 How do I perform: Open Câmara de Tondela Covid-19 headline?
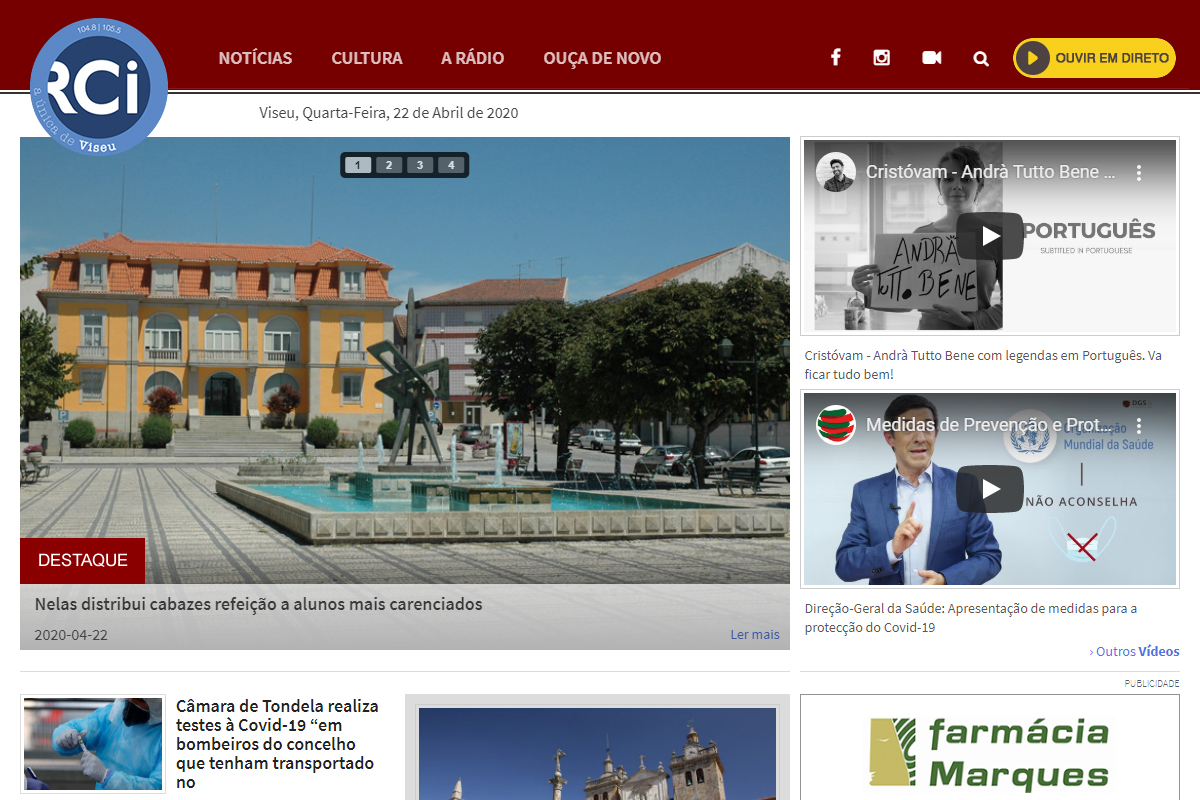click(x=277, y=744)
